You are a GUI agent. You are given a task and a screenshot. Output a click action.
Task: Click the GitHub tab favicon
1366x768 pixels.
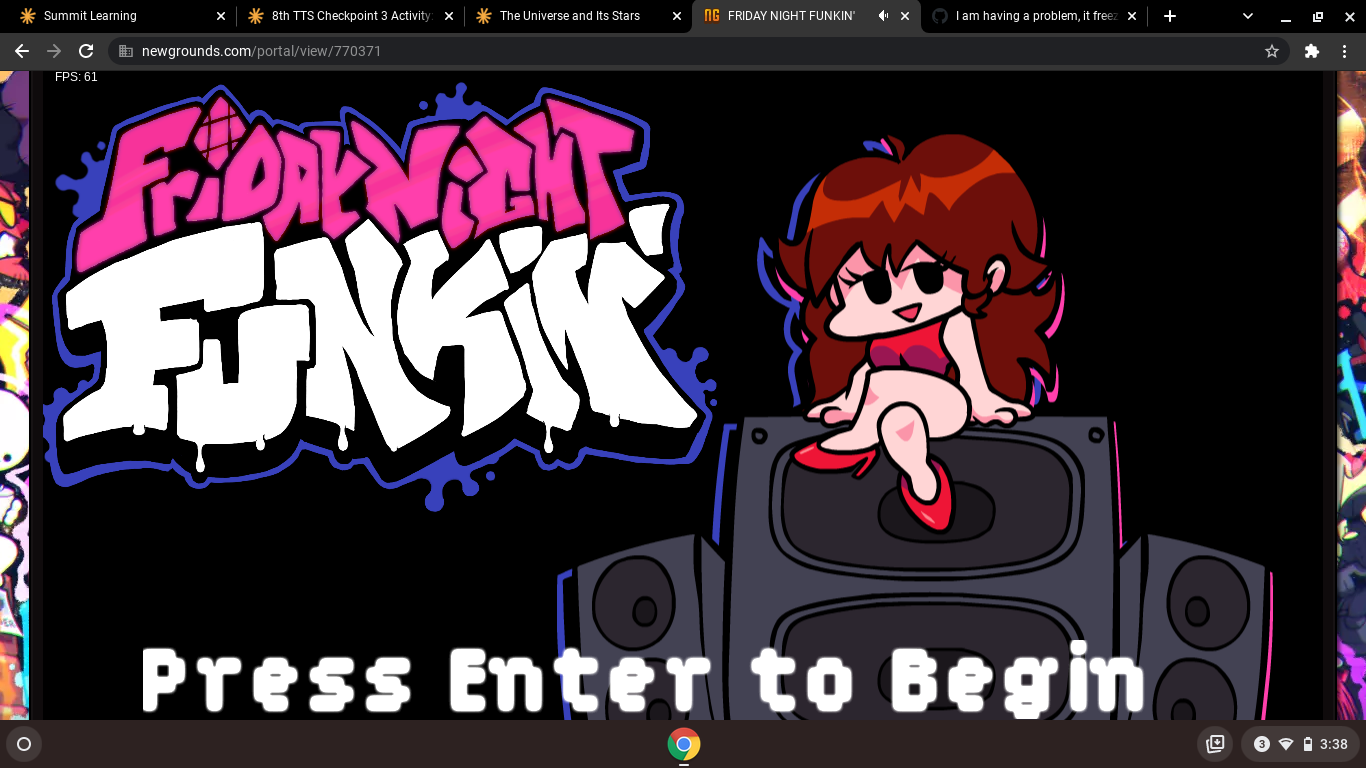(x=939, y=16)
